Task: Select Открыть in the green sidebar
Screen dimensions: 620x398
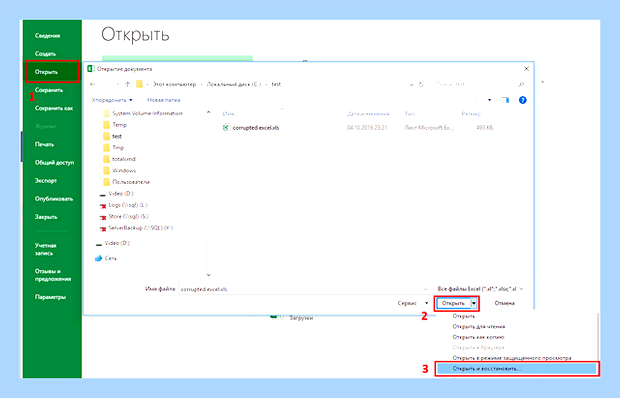Action: [52, 72]
